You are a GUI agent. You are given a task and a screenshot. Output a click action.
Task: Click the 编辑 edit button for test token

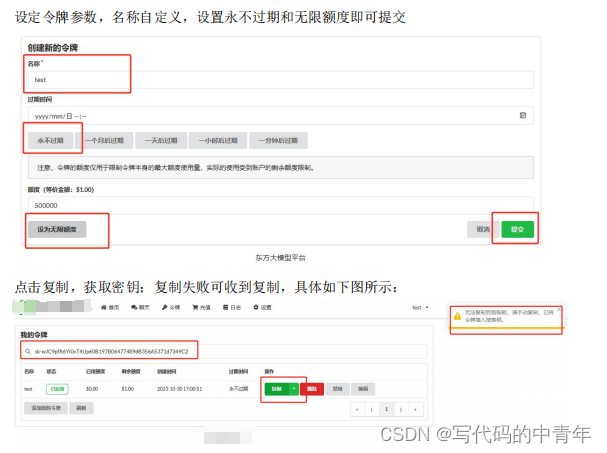point(363,389)
